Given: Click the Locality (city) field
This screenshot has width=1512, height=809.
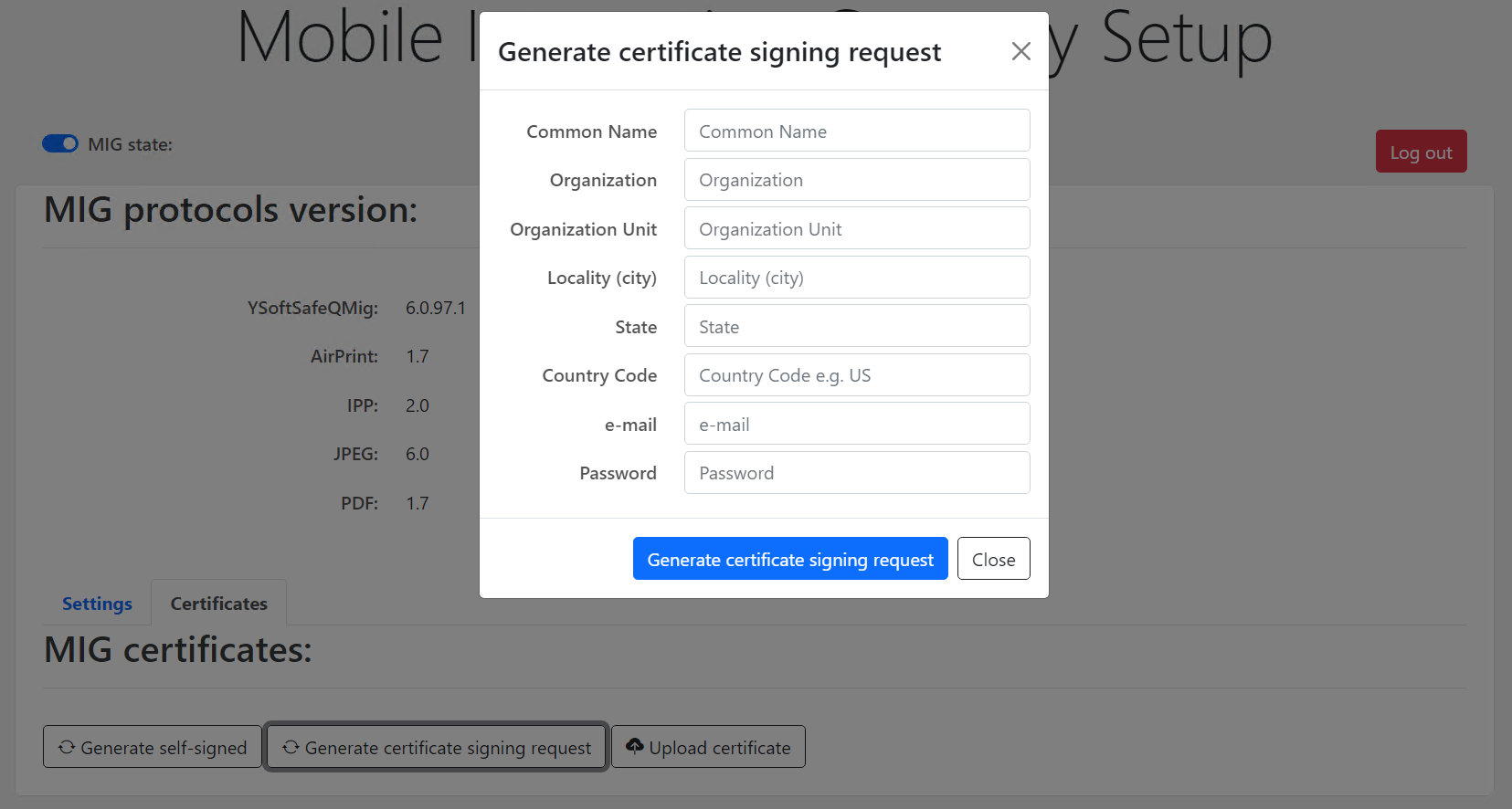Looking at the screenshot, I should (x=856, y=278).
